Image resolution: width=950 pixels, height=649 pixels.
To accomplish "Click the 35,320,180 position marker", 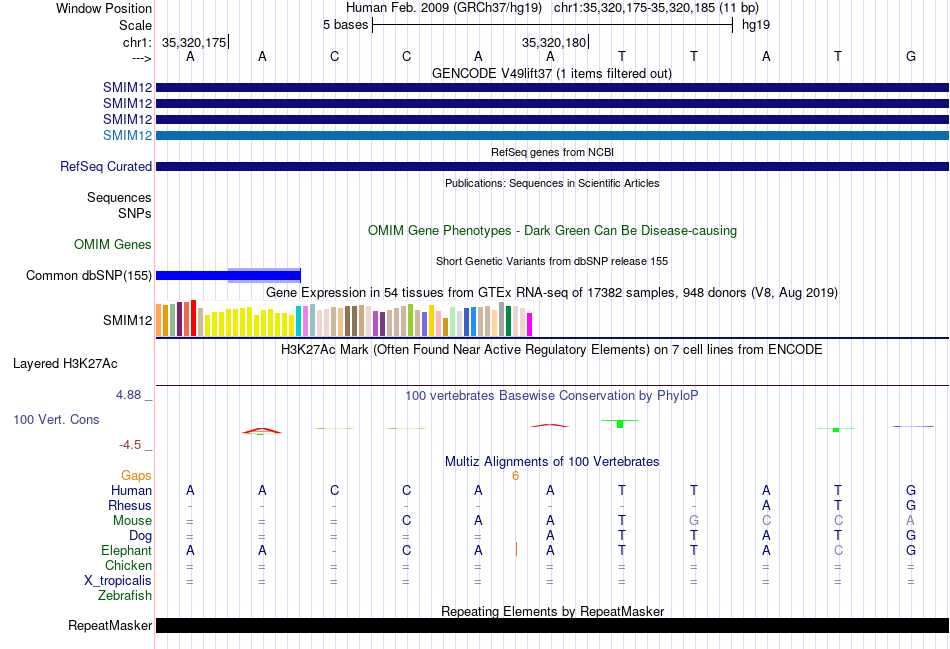I will (x=554, y=42).
